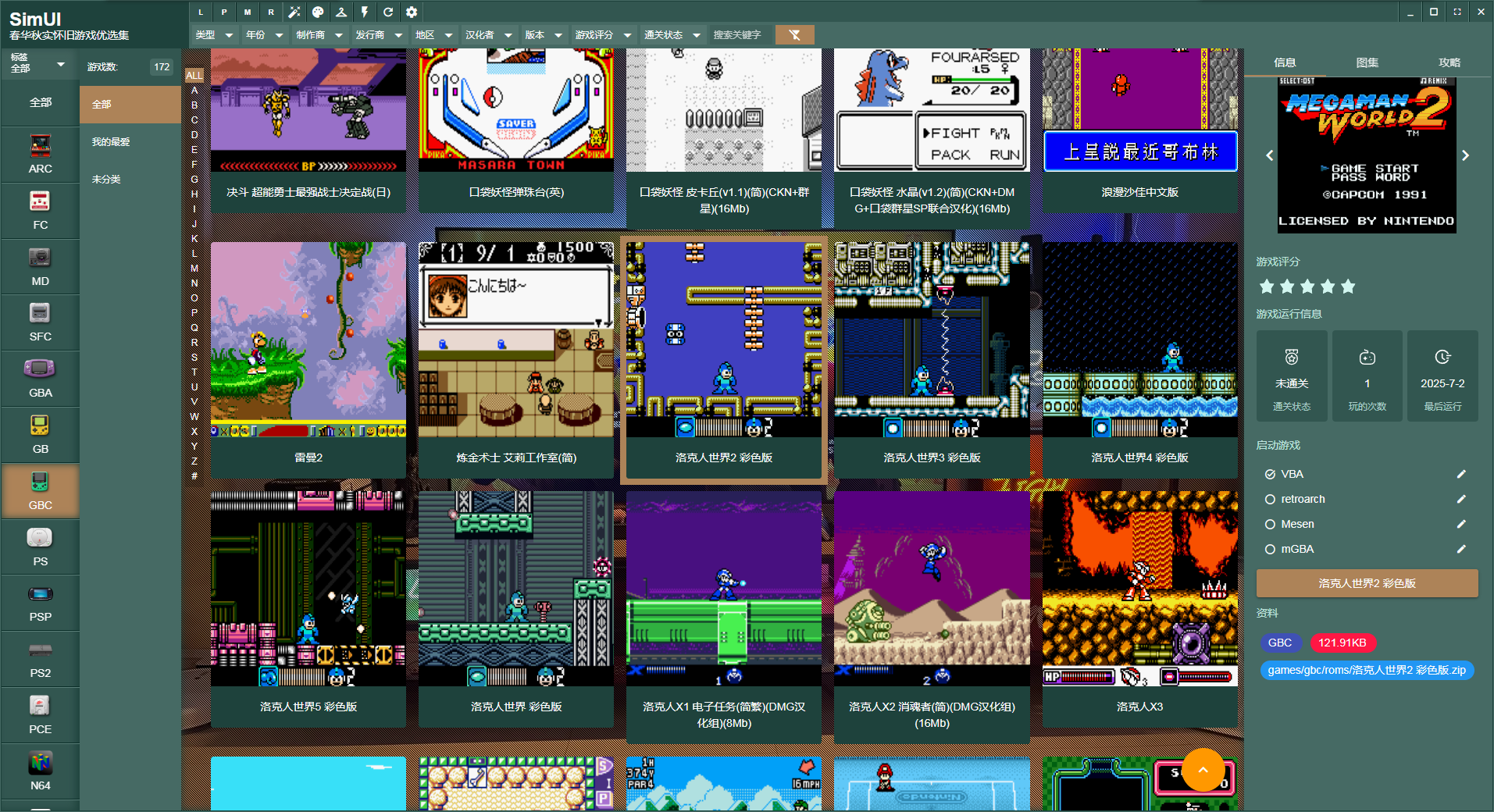
Task: Select the PSP platform icon
Action: pyautogui.click(x=40, y=603)
